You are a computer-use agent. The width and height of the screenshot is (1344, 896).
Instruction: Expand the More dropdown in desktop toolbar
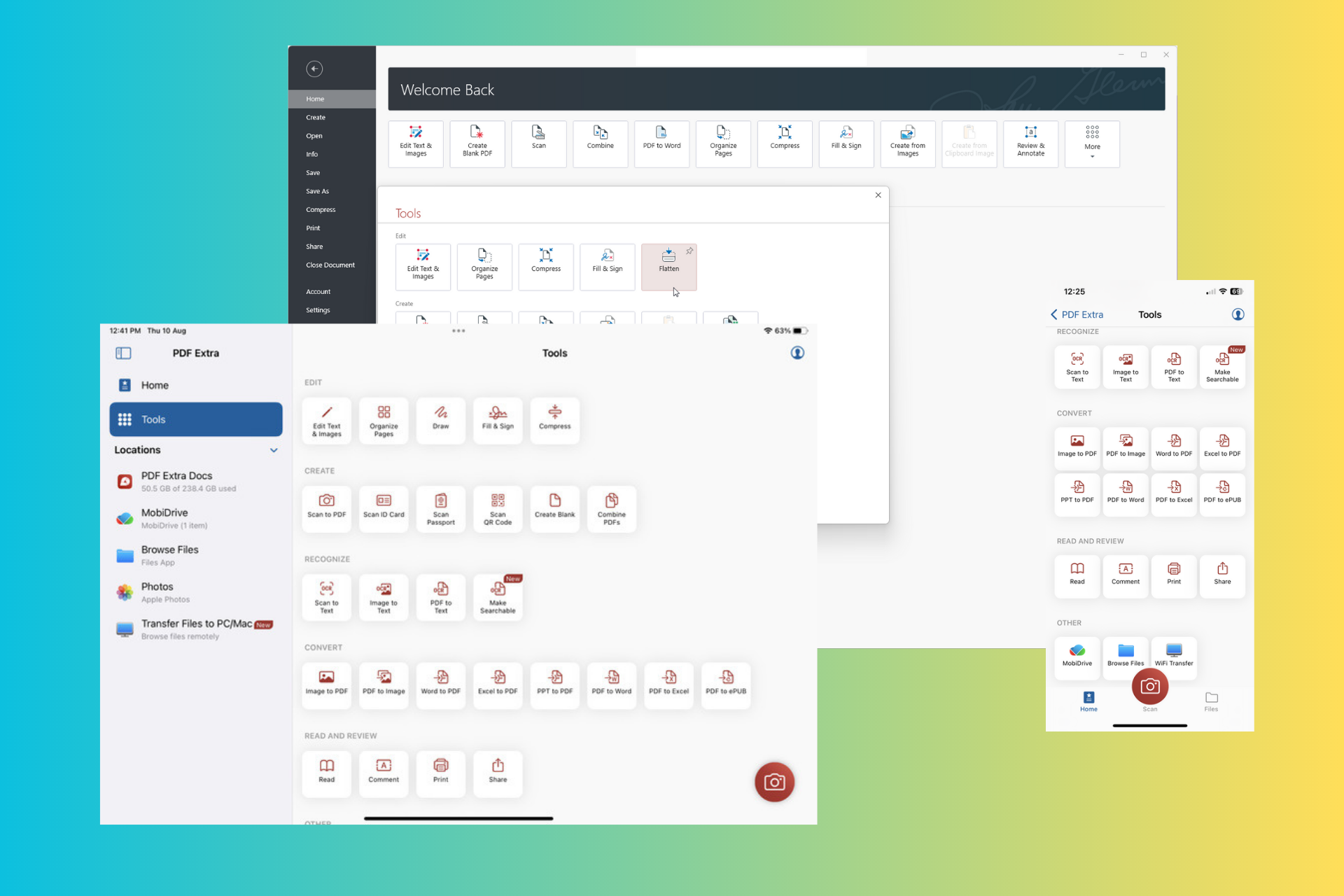(x=1092, y=144)
